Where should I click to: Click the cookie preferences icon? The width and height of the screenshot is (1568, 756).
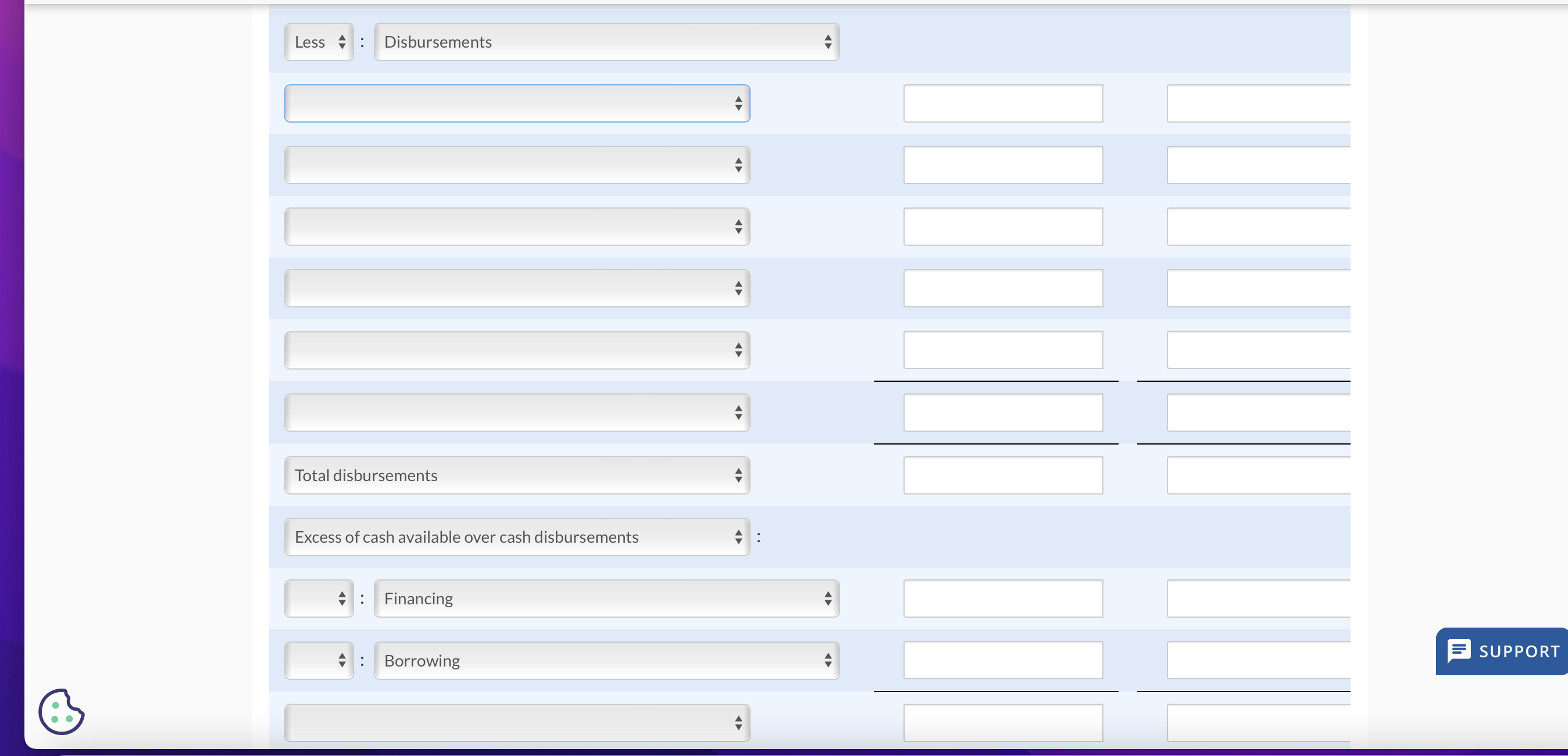click(61, 711)
